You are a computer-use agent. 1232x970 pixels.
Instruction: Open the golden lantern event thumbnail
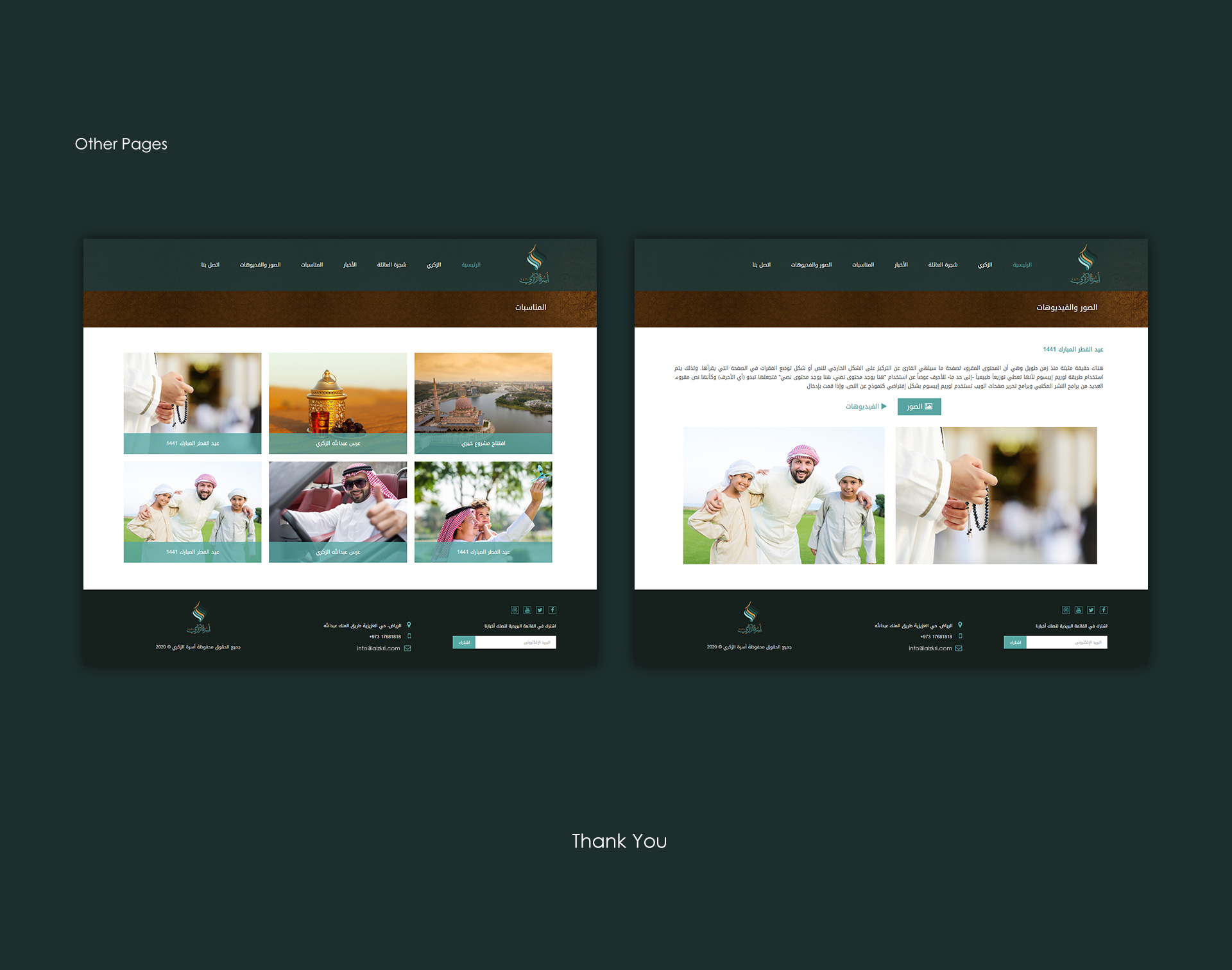tap(338, 403)
